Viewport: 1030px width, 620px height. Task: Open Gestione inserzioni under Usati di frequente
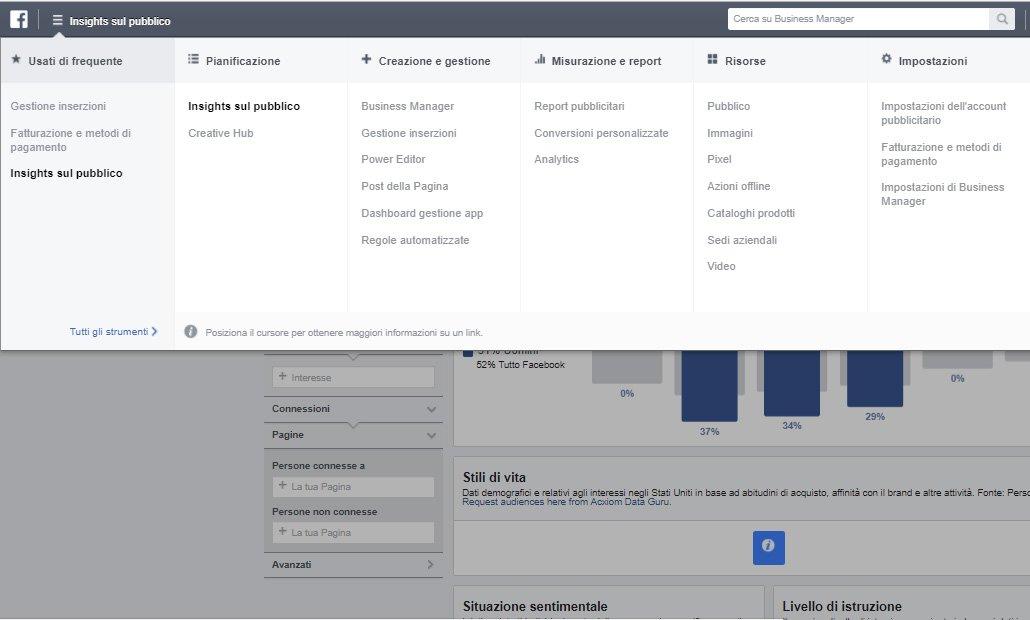58,106
